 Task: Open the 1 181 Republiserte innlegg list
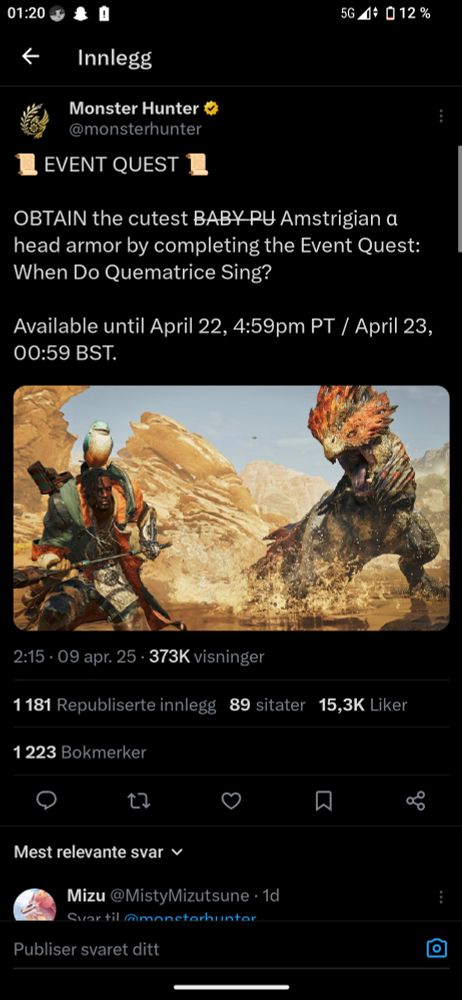tap(114, 705)
